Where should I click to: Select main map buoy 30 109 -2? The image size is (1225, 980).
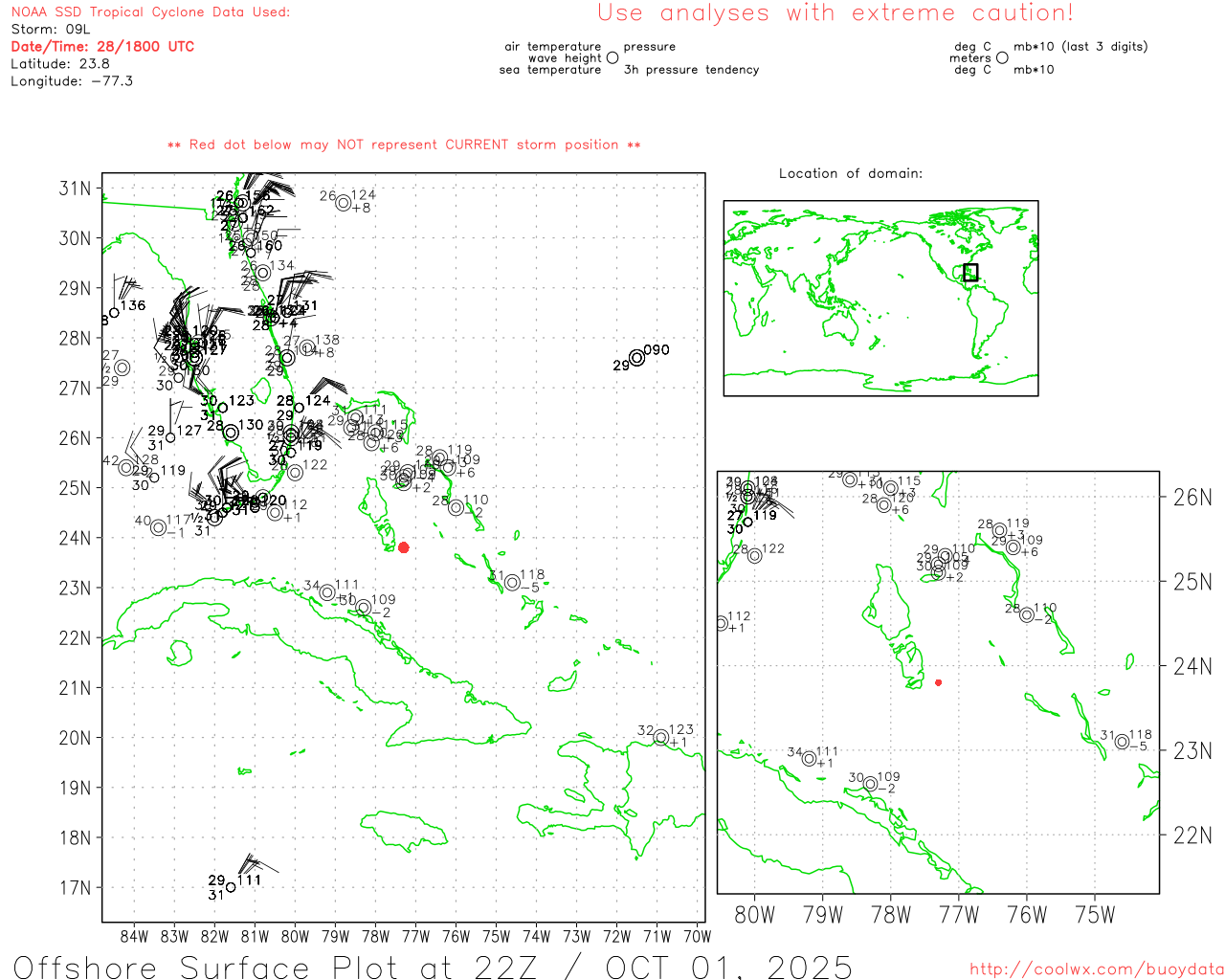363,607
